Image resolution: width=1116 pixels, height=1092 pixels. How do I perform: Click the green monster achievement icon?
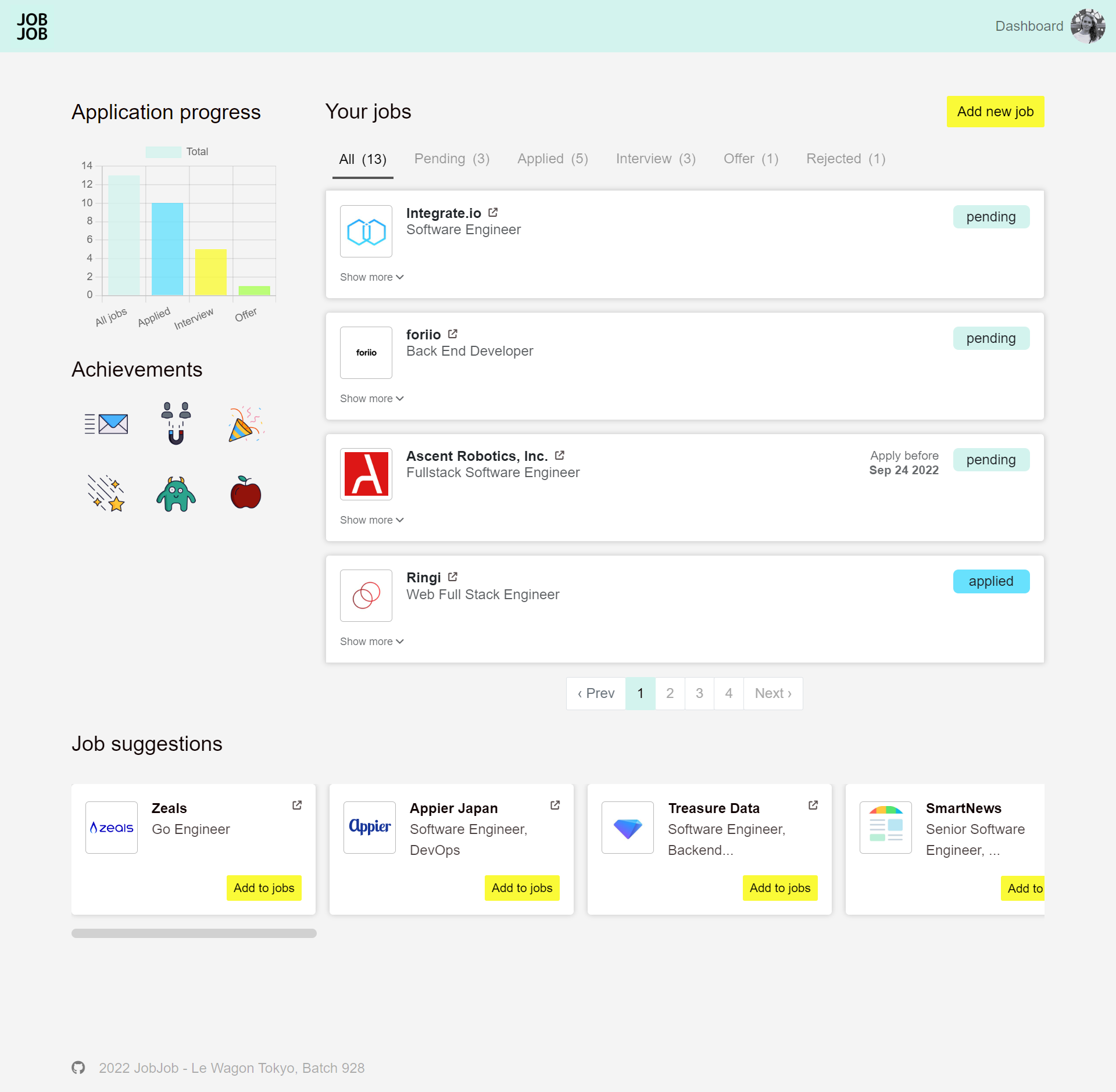pos(176,493)
